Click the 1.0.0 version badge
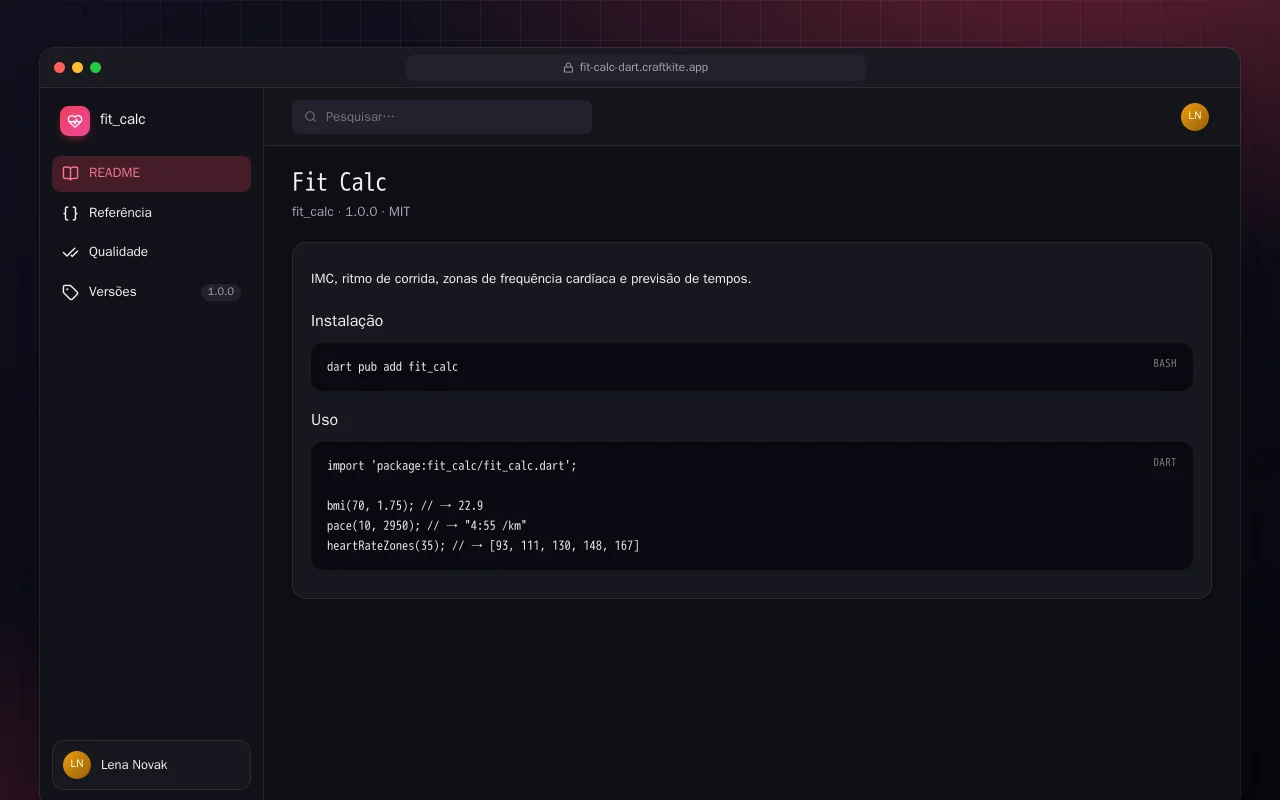 coord(220,292)
